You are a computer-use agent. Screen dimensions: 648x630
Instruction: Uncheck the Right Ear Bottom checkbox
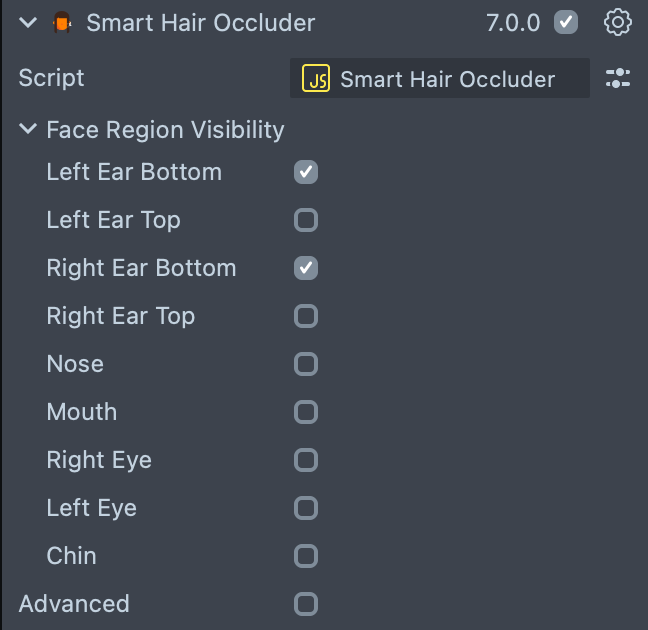(x=306, y=268)
